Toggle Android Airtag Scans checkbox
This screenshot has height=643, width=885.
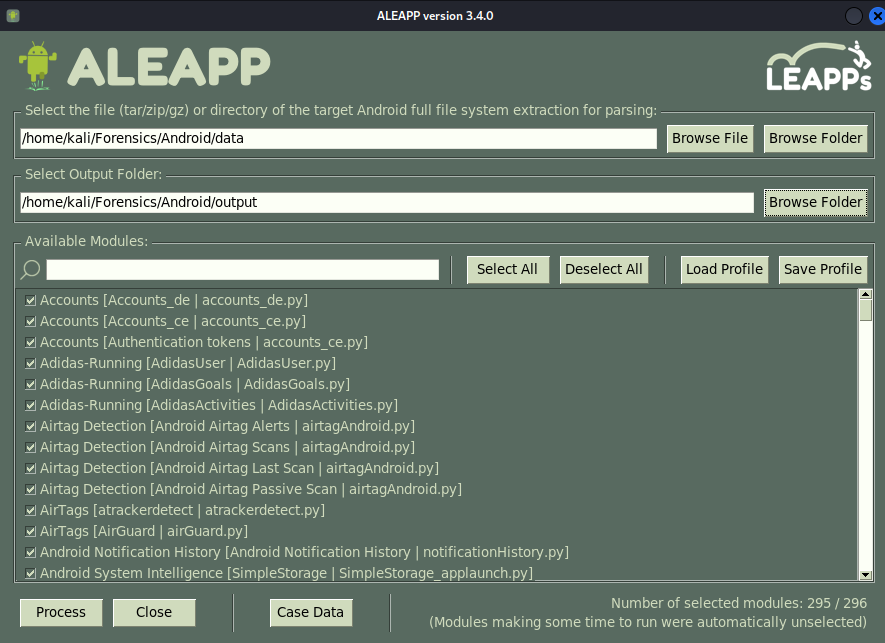pos(30,448)
